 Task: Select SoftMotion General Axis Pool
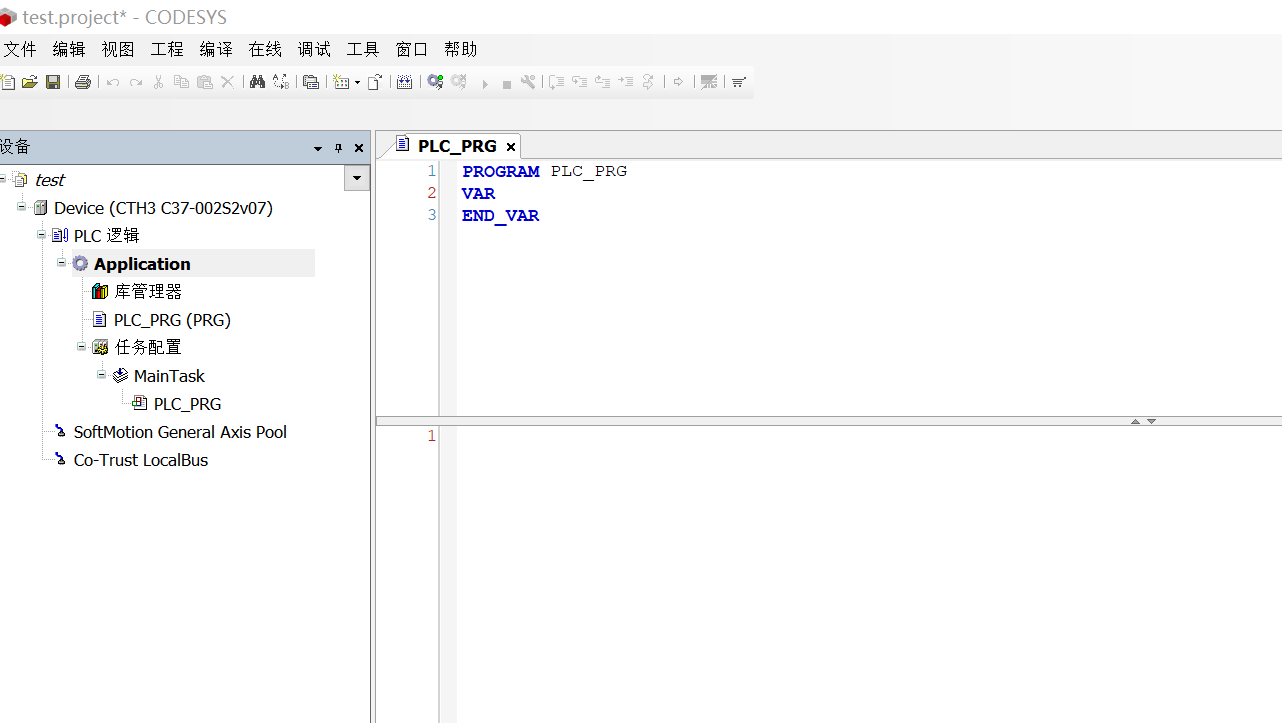[x=180, y=432]
